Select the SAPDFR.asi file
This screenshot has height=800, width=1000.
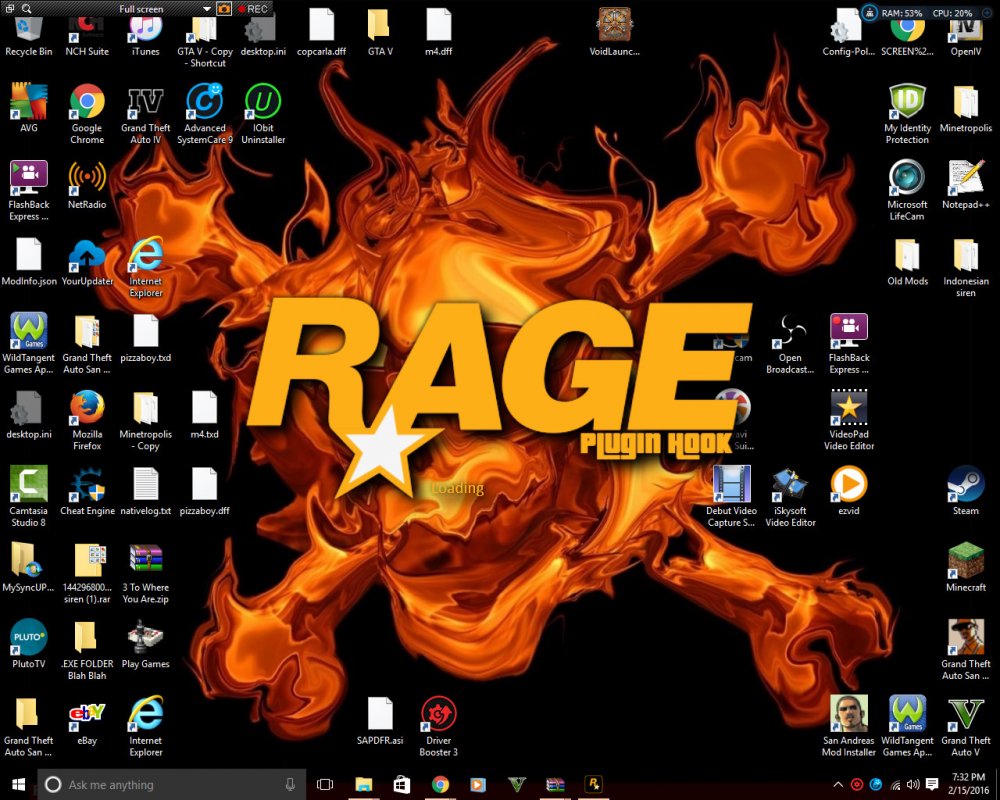point(380,720)
